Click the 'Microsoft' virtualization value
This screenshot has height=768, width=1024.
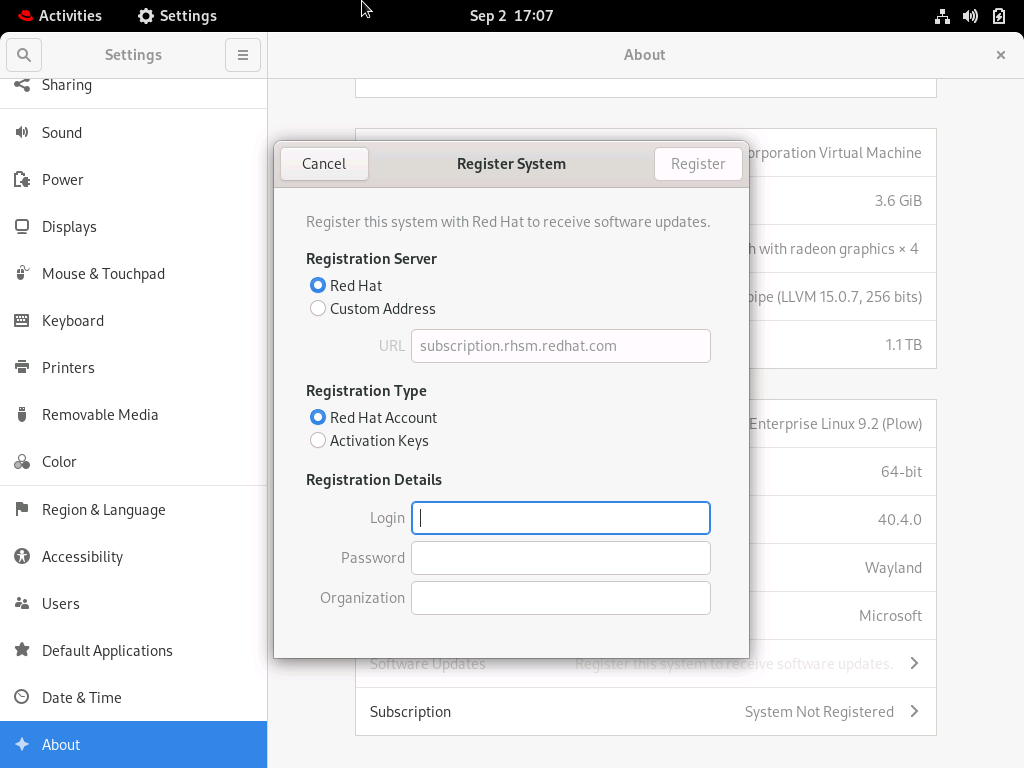(890, 616)
